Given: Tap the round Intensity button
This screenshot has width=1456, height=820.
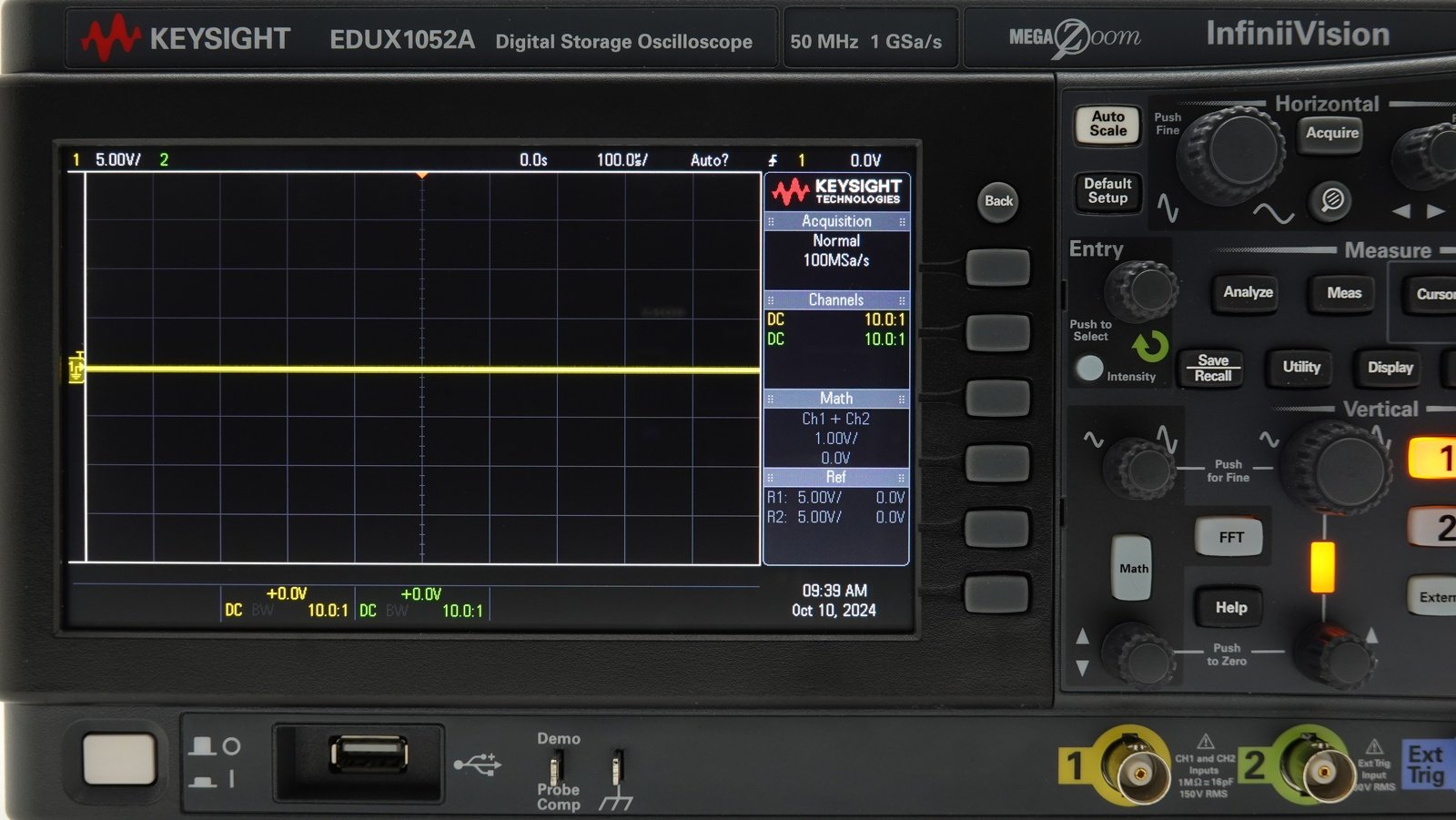Looking at the screenshot, I should point(1088,368).
